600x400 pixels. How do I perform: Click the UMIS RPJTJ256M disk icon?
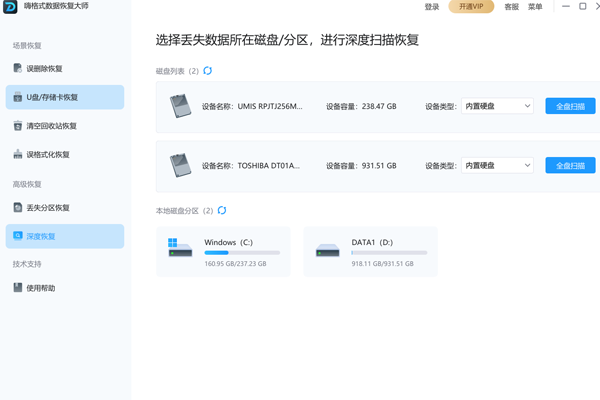pyautogui.click(x=180, y=106)
